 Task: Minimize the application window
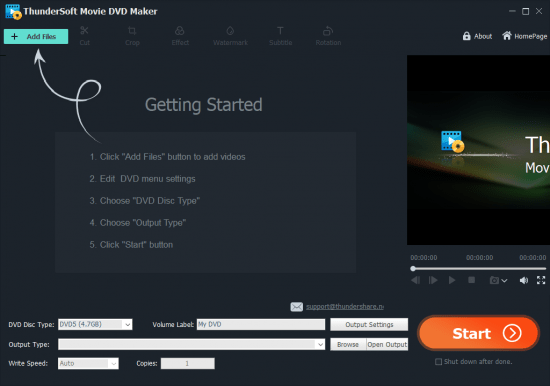(x=512, y=11)
